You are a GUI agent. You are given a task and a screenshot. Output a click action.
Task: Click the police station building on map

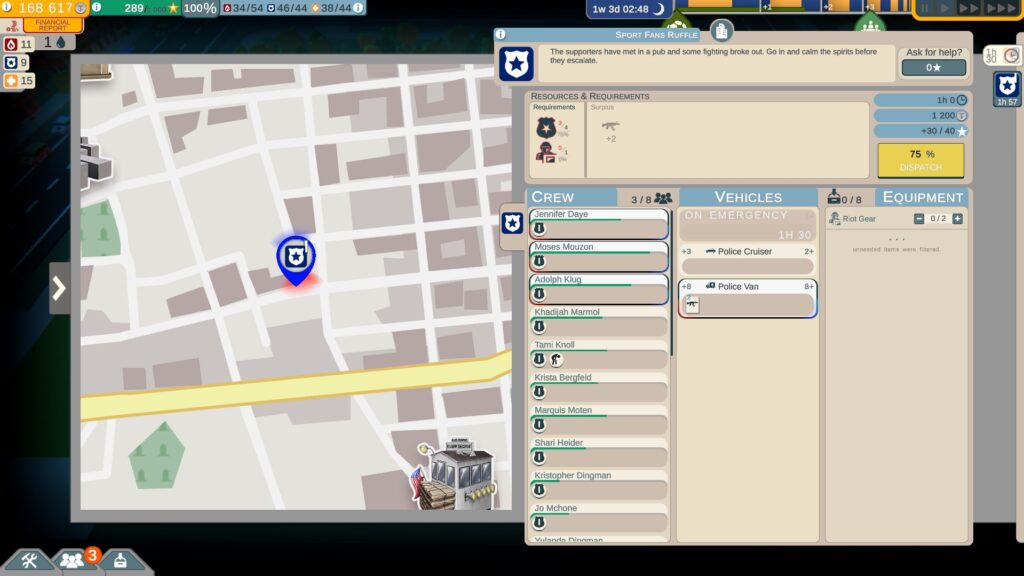(458, 474)
